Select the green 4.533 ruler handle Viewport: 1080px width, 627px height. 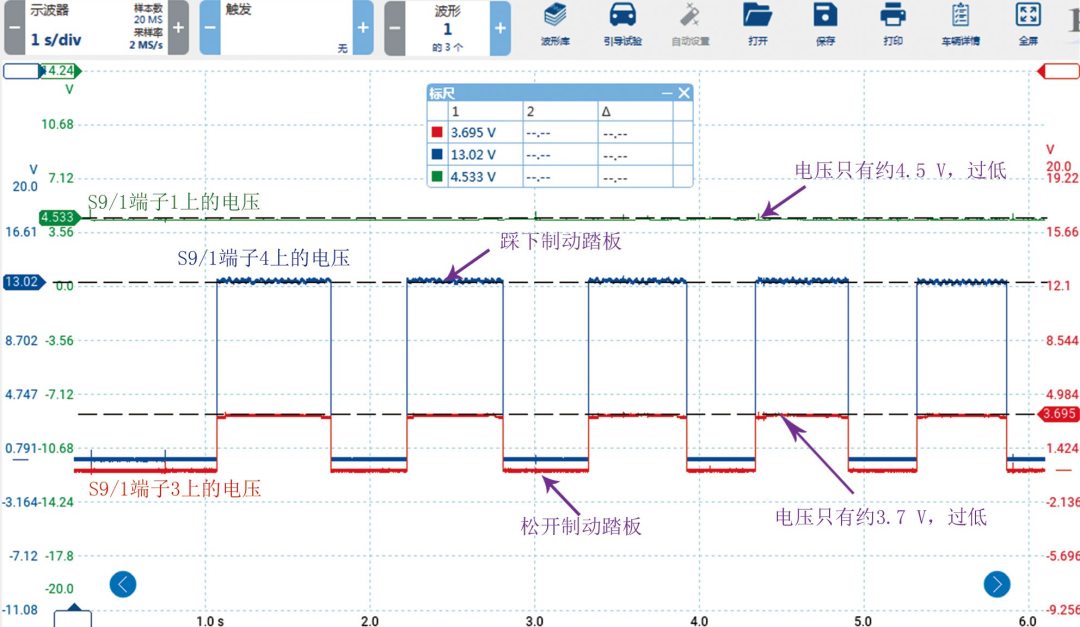[x=59, y=218]
